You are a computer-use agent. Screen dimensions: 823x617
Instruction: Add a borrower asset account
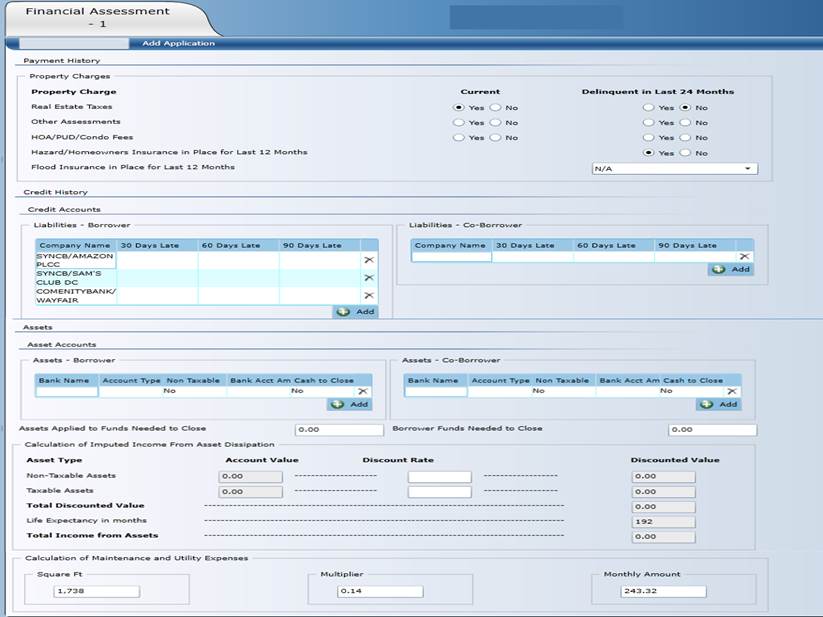pos(350,404)
